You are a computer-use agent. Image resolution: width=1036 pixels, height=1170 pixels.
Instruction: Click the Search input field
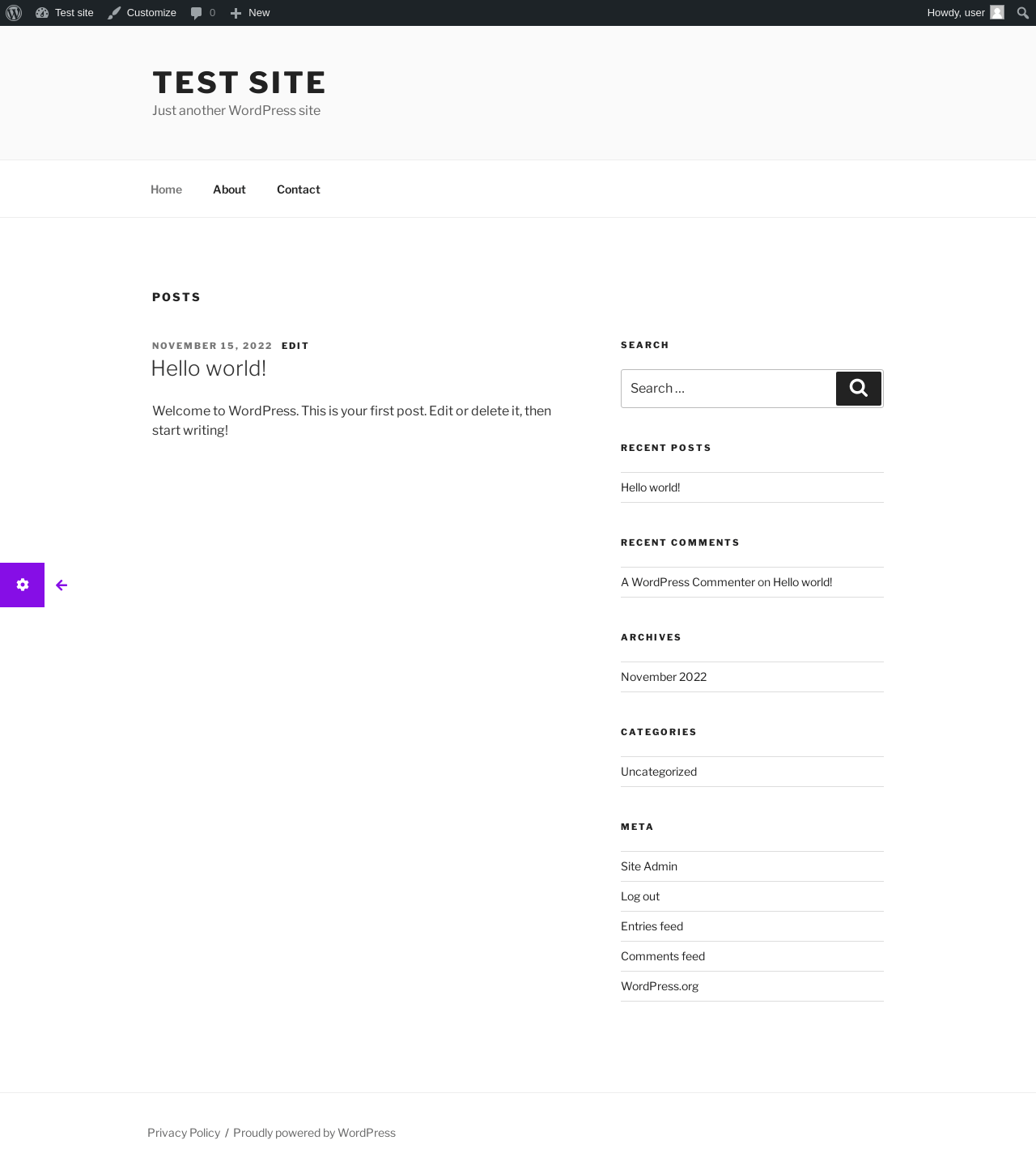coord(728,389)
